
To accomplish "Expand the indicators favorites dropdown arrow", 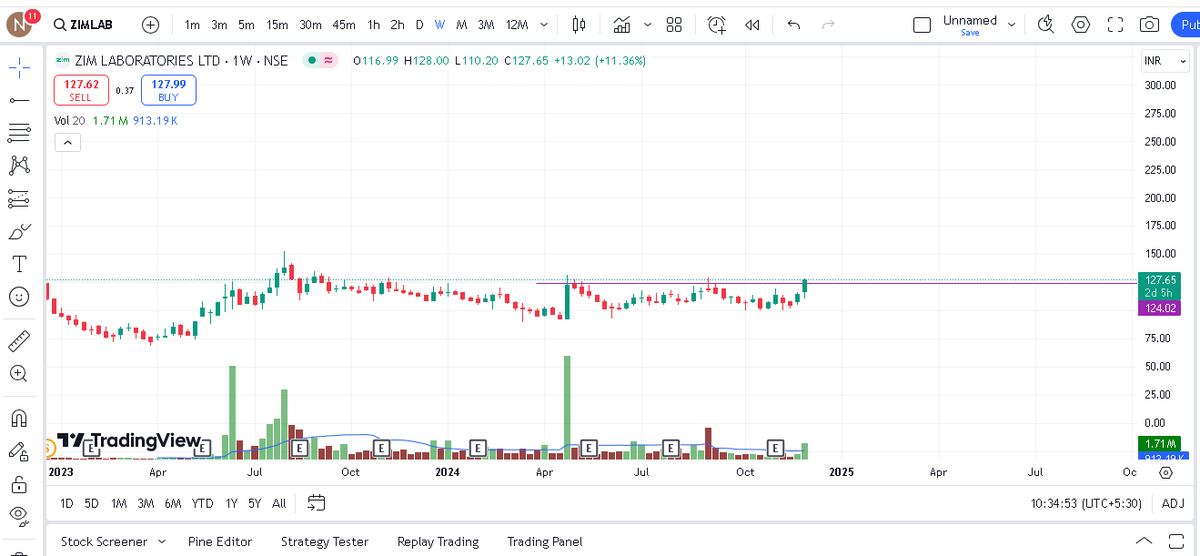I will 647,24.
